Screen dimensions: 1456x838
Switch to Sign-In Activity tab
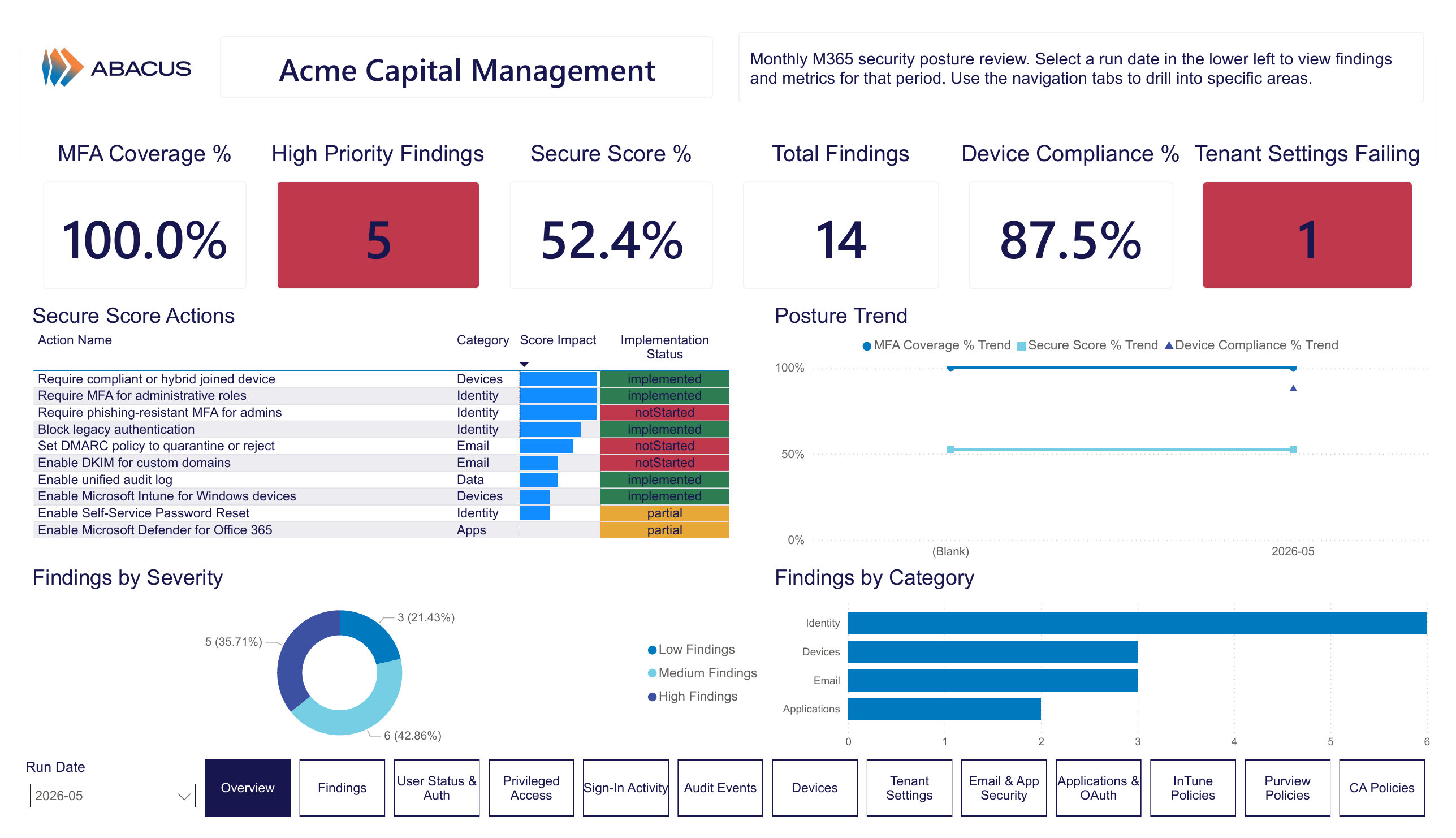(625, 788)
